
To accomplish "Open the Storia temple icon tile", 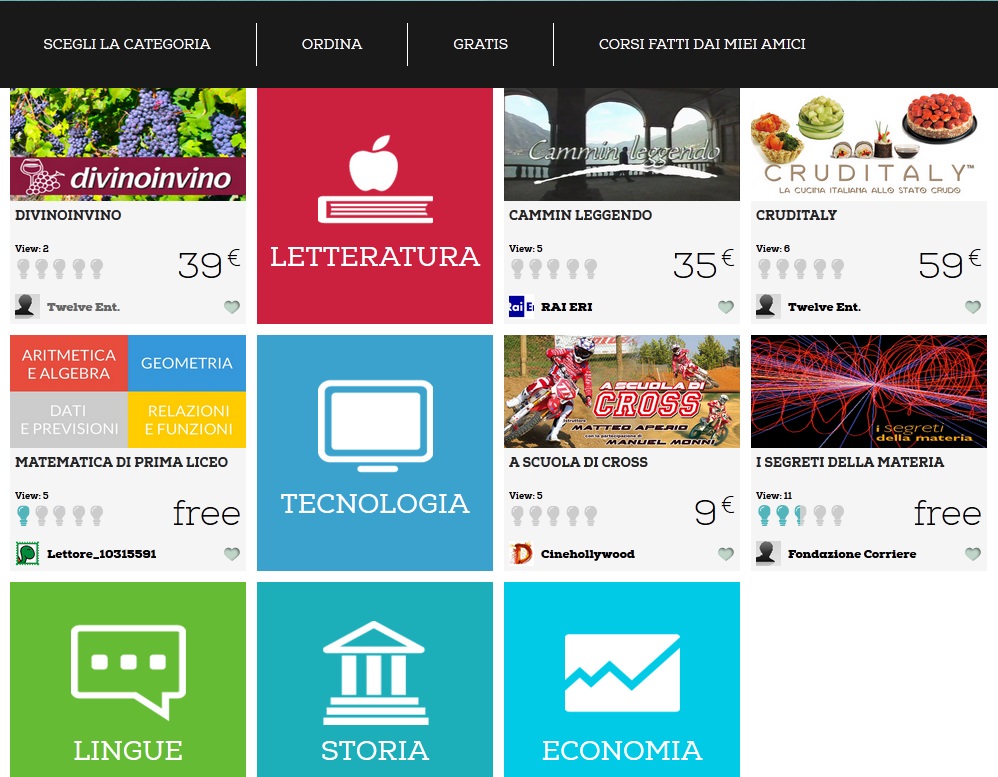I will tap(374, 679).
